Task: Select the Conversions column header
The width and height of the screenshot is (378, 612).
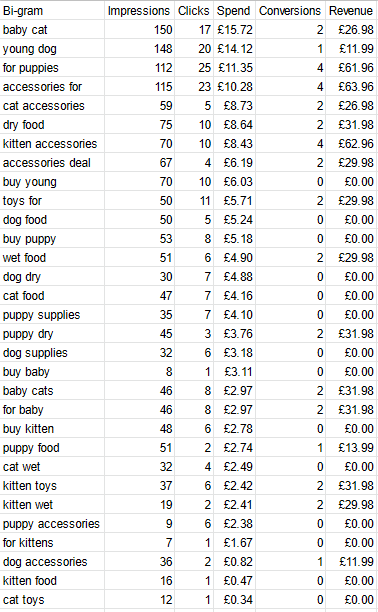Action: [x=290, y=11]
